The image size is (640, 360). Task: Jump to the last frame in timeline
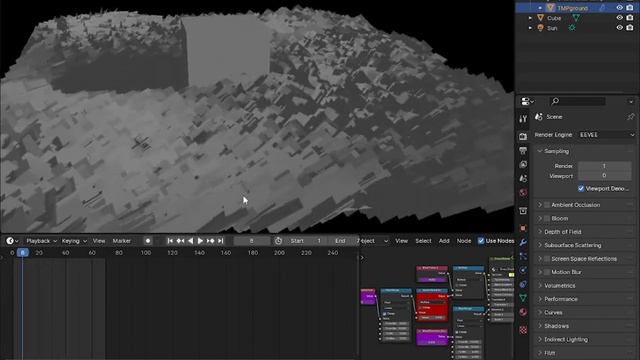point(220,241)
